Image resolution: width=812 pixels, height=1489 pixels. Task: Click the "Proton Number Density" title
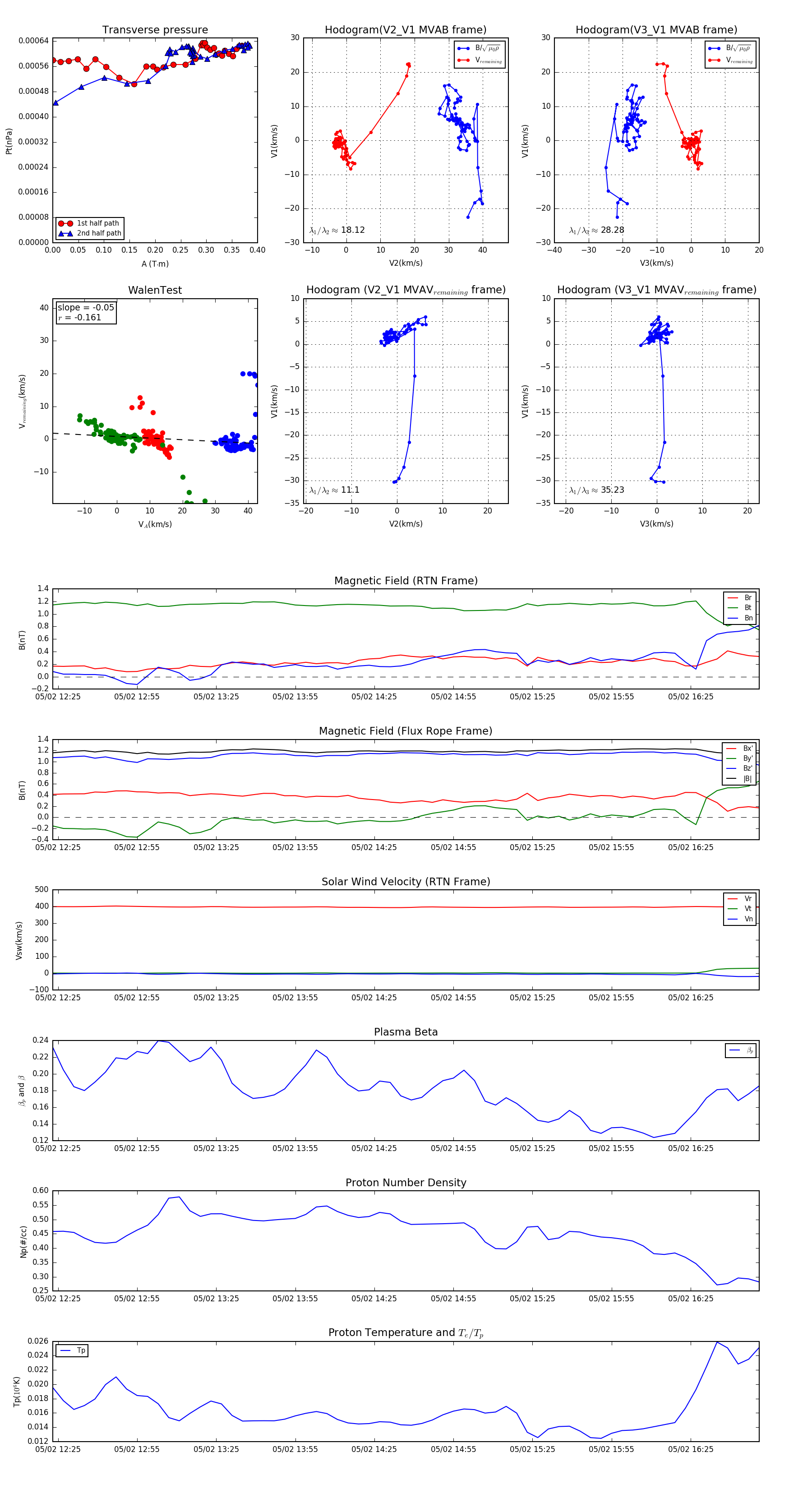pyautogui.click(x=406, y=1183)
